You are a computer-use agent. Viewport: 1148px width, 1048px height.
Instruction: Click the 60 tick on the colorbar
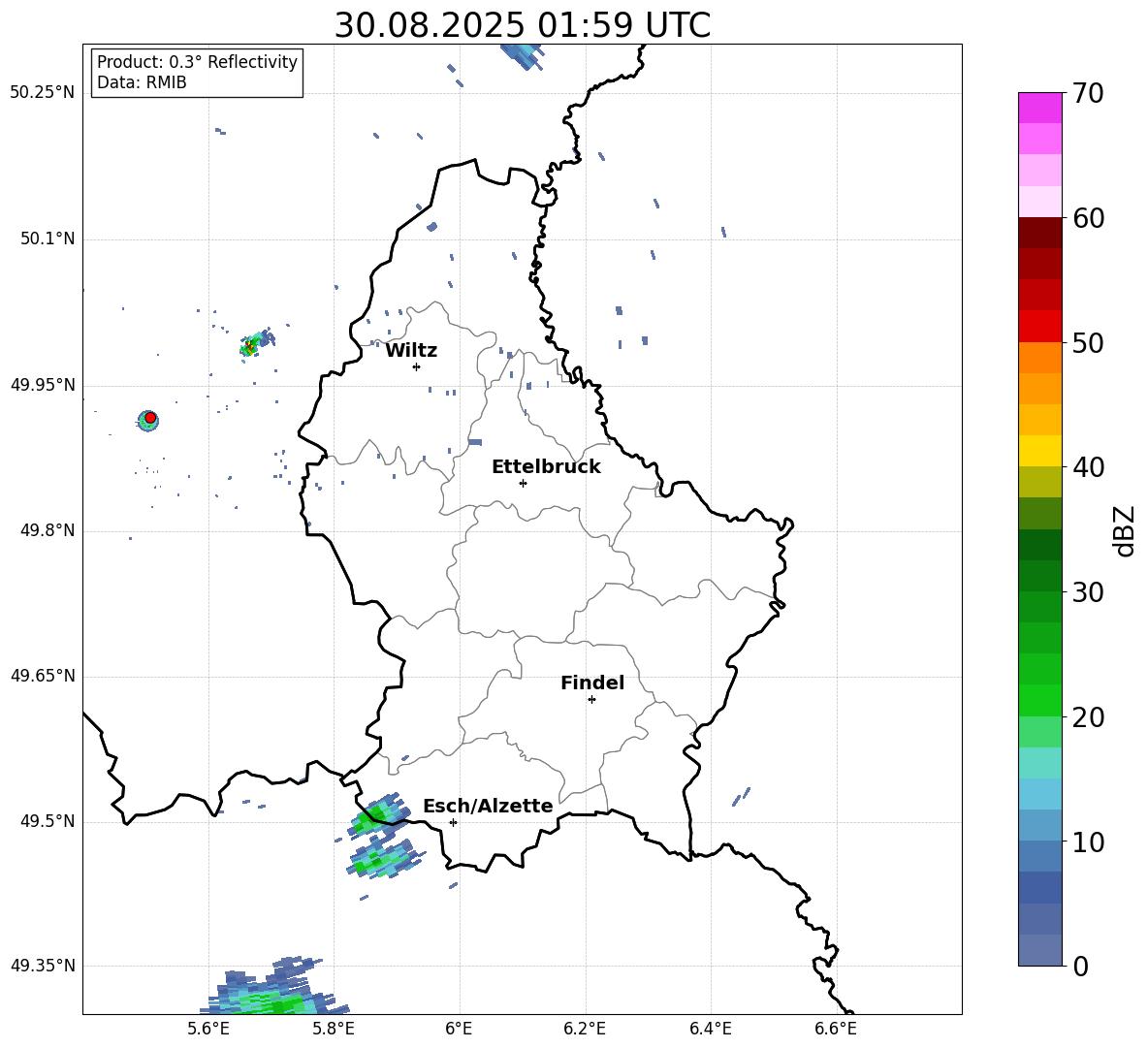1088,218
